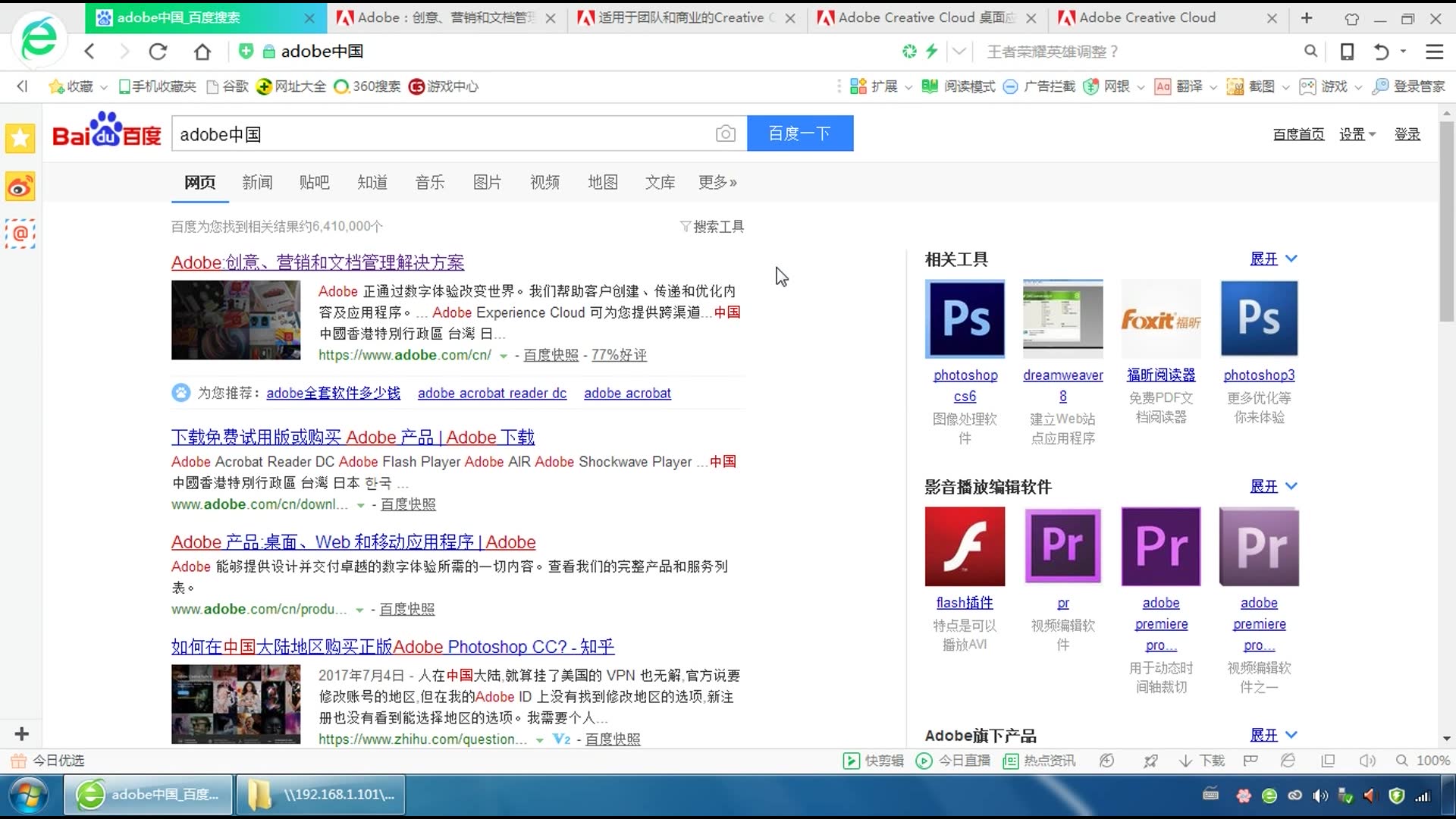Click the Photoshop CS6 tool thumbnail
Screen dimensions: 1456x819
click(965, 318)
